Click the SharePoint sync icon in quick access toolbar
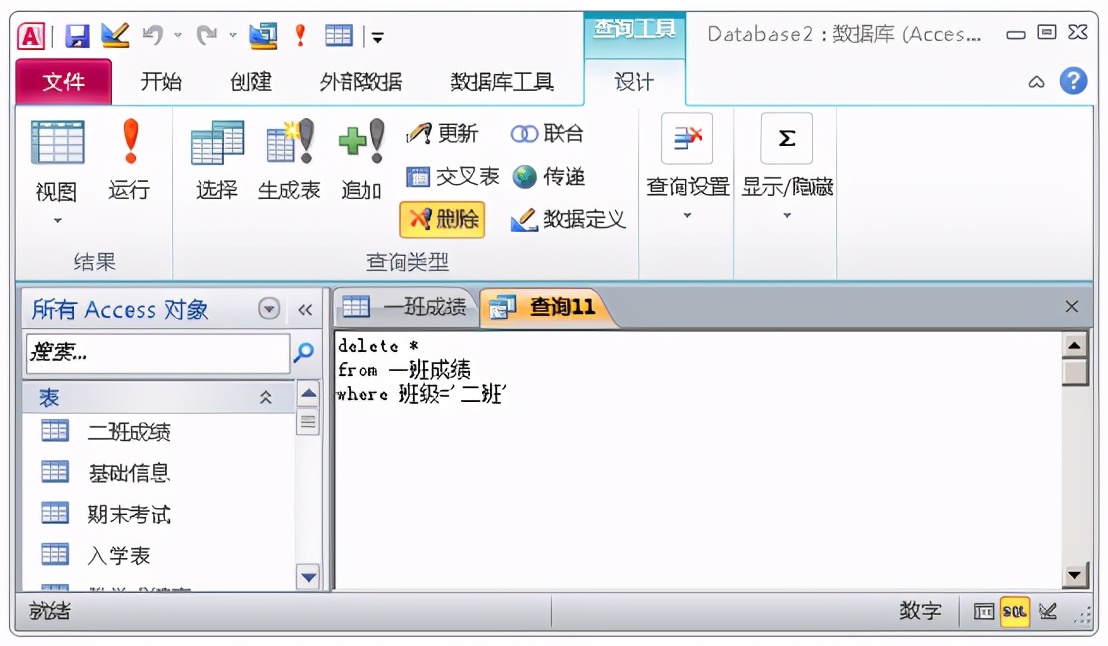The height and width of the screenshot is (646, 1108). (x=263, y=35)
